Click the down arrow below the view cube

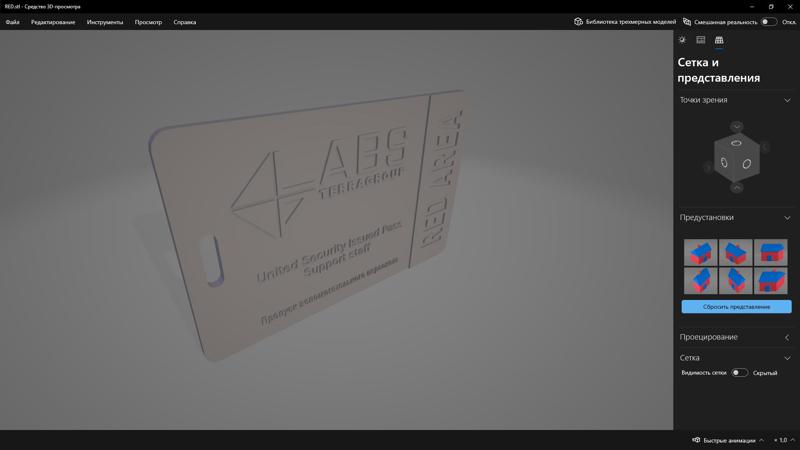pyautogui.click(x=736, y=188)
